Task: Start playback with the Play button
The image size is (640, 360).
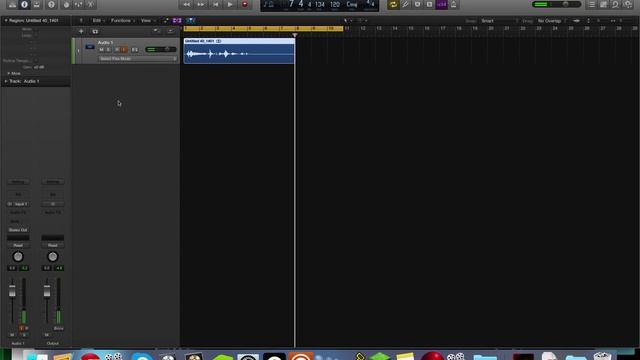Action: coord(230,4)
